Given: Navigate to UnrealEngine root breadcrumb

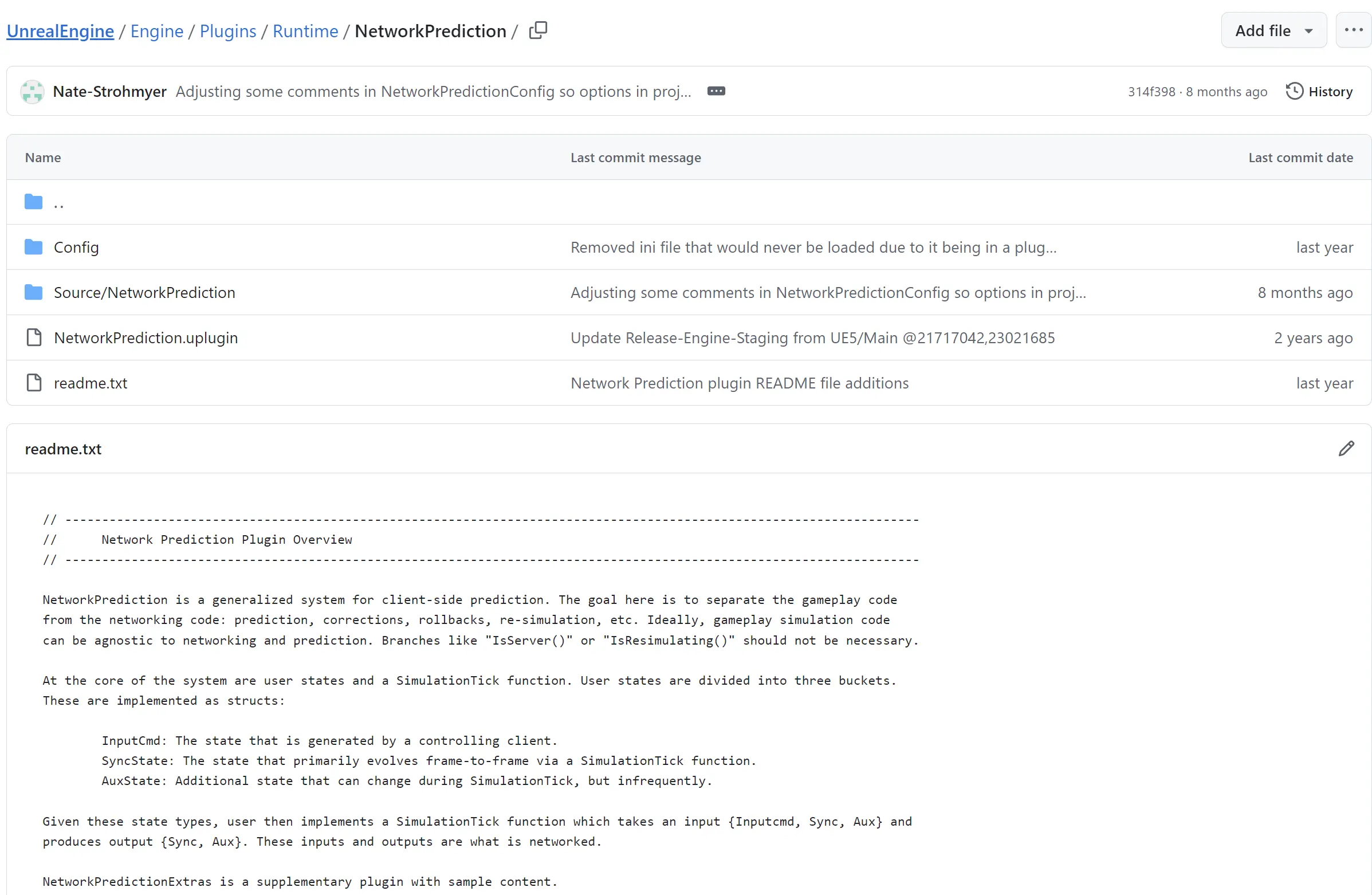Looking at the screenshot, I should 60,31.
